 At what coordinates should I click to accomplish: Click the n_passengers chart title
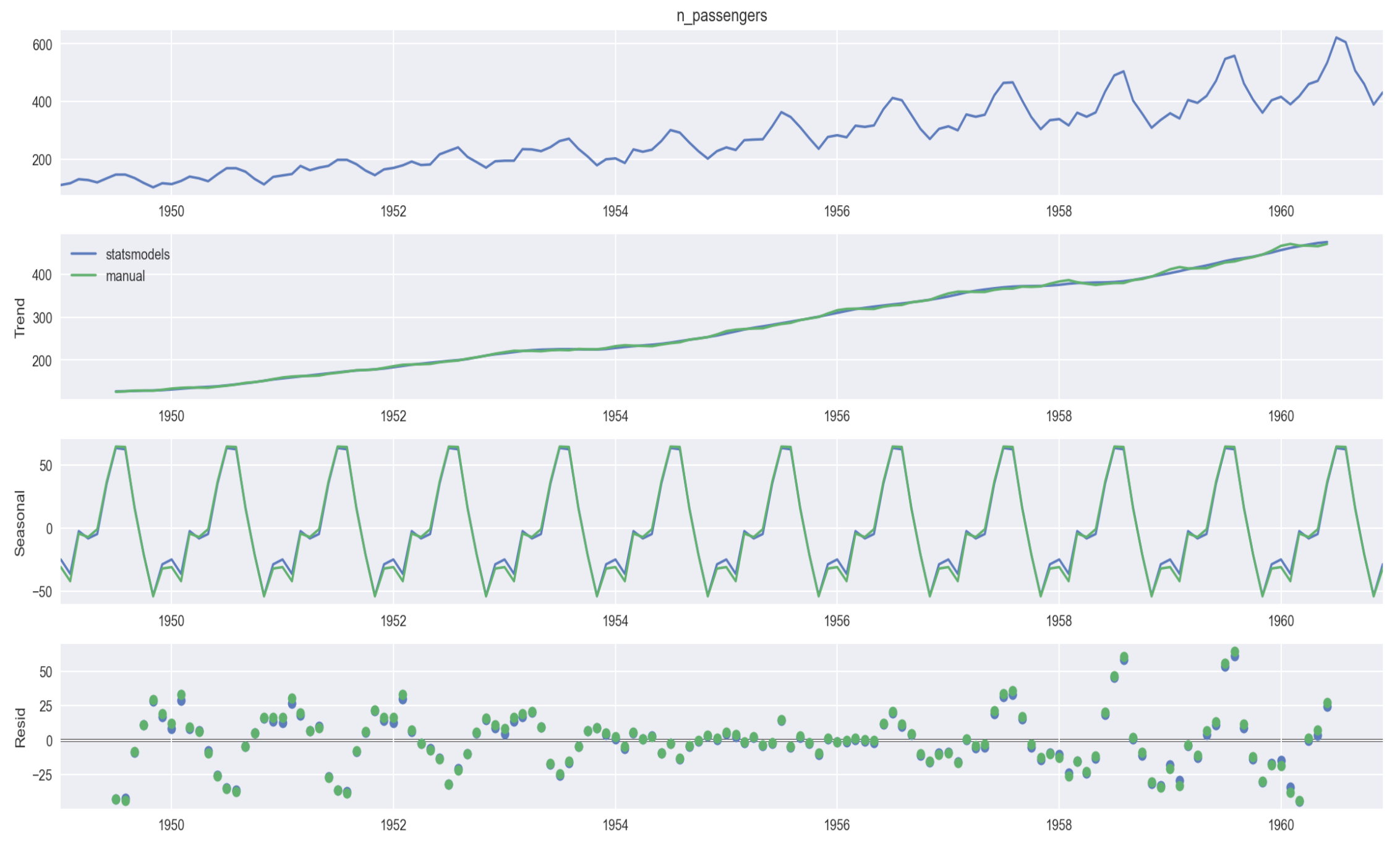pyautogui.click(x=721, y=15)
